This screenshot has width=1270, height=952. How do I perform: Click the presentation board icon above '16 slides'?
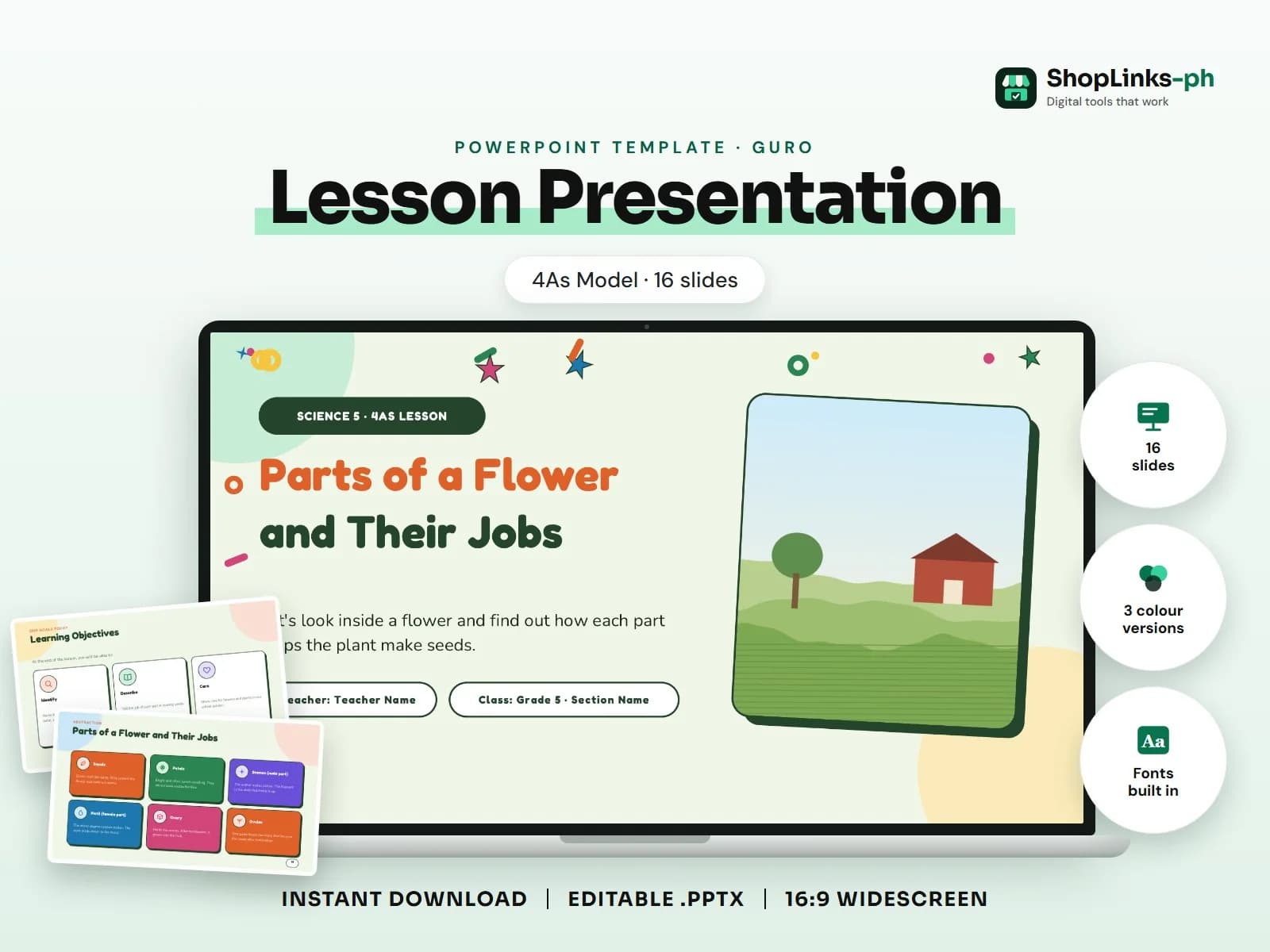[x=1153, y=416]
